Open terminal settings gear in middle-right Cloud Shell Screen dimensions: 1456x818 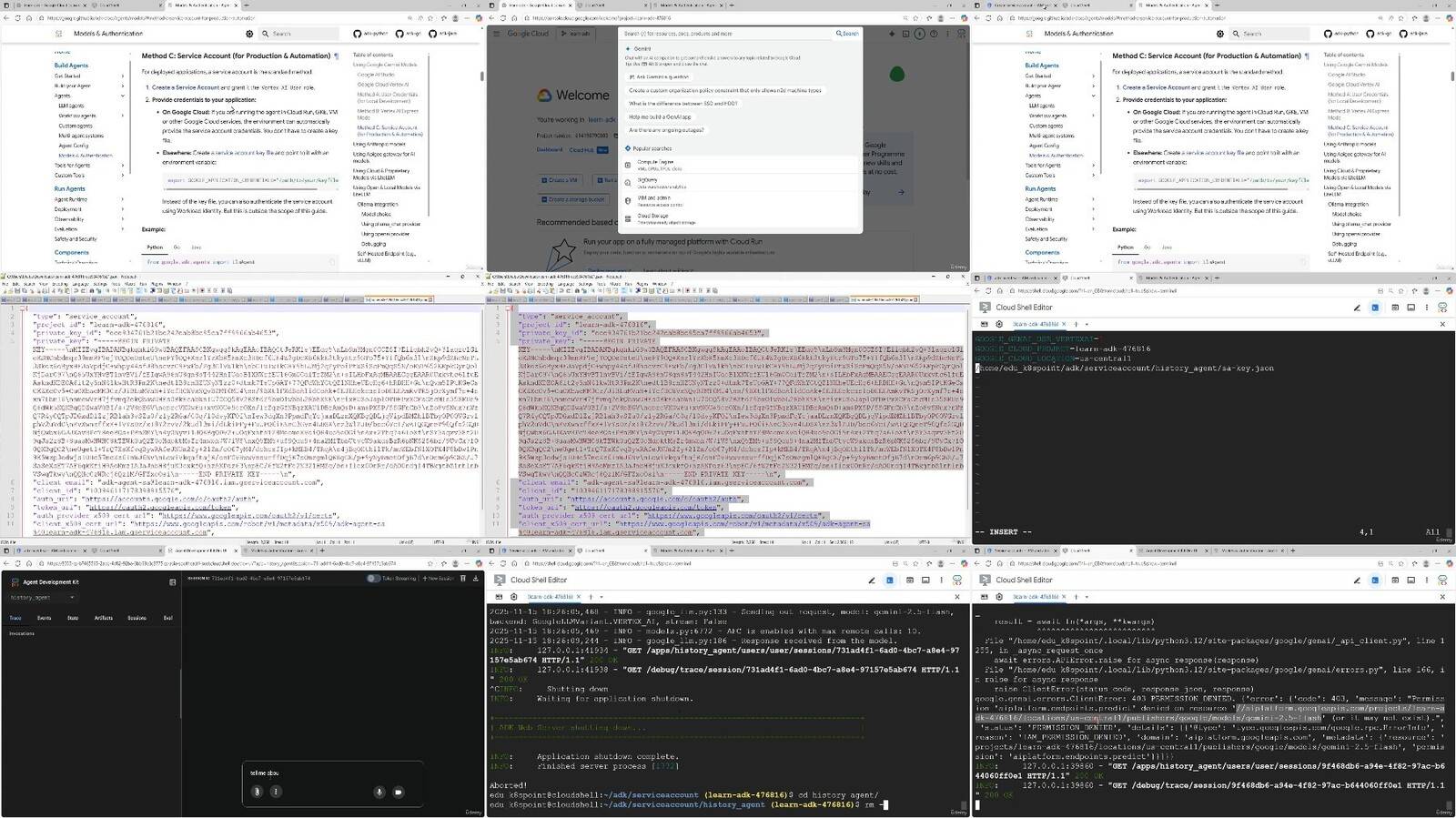pyautogui.click(x=999, y=324)
